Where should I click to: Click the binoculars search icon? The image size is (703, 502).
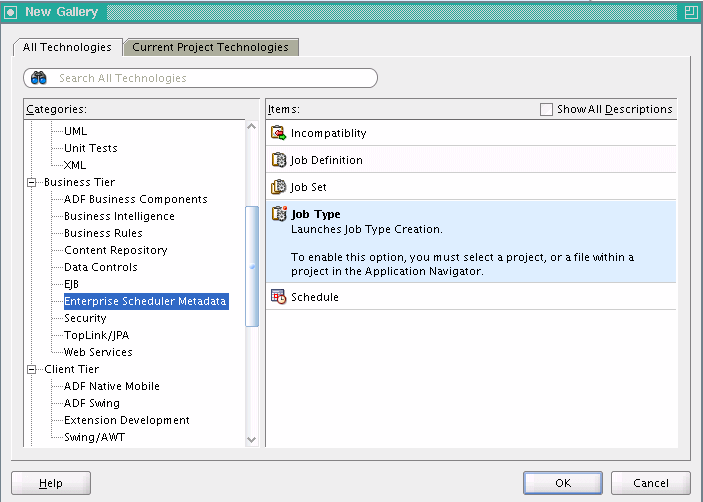[39, 78]
